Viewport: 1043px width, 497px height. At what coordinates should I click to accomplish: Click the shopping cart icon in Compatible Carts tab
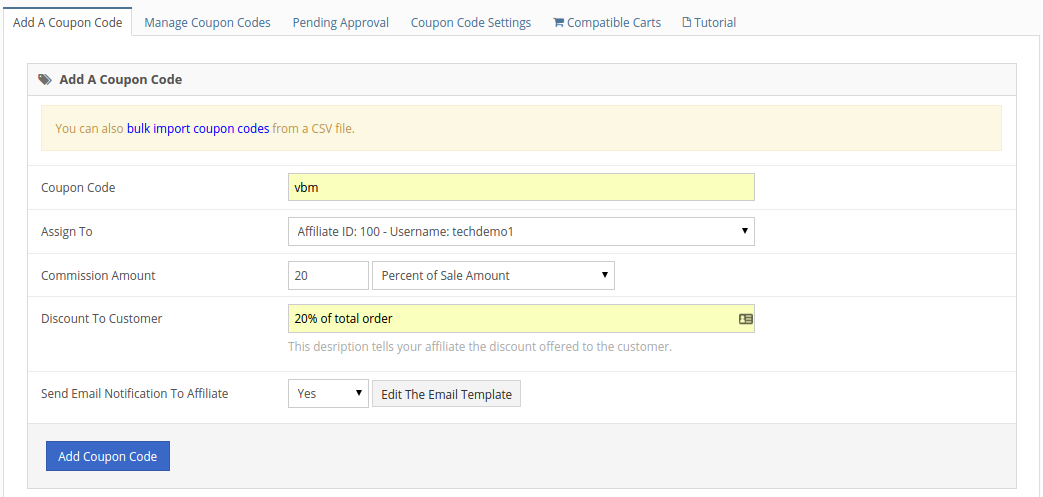[x=558, y=22]
